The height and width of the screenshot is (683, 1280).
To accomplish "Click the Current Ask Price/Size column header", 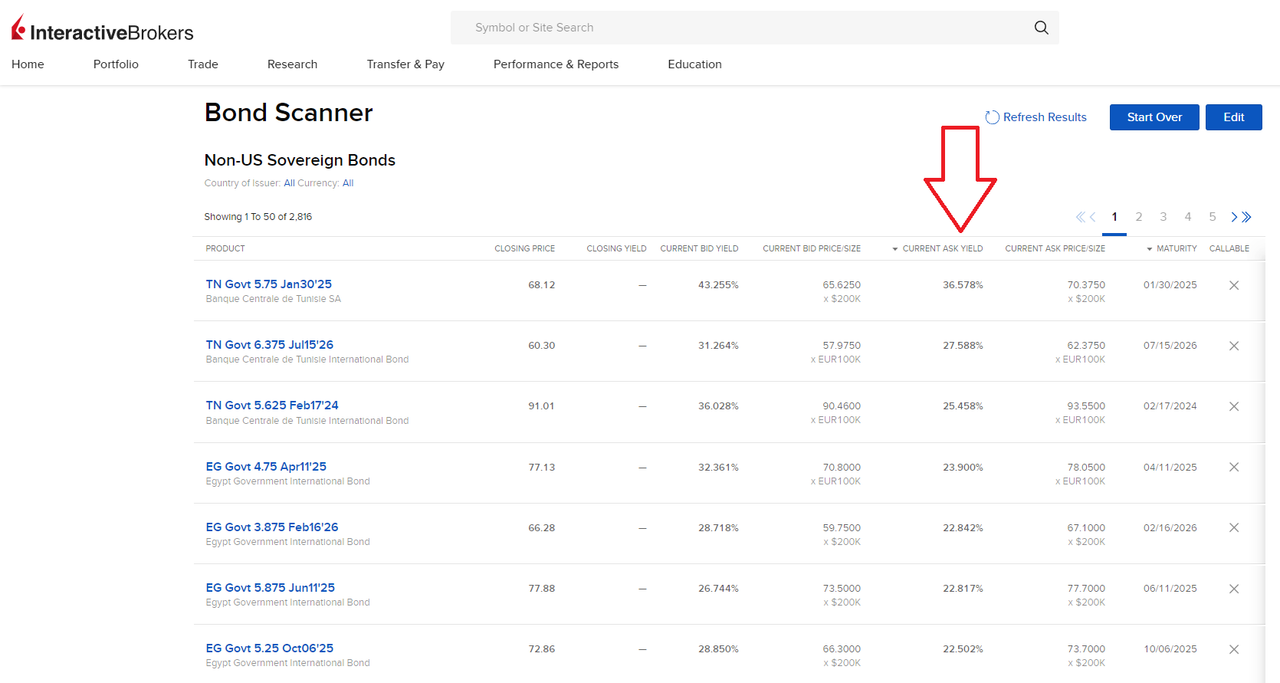I will click(1055, 249).
